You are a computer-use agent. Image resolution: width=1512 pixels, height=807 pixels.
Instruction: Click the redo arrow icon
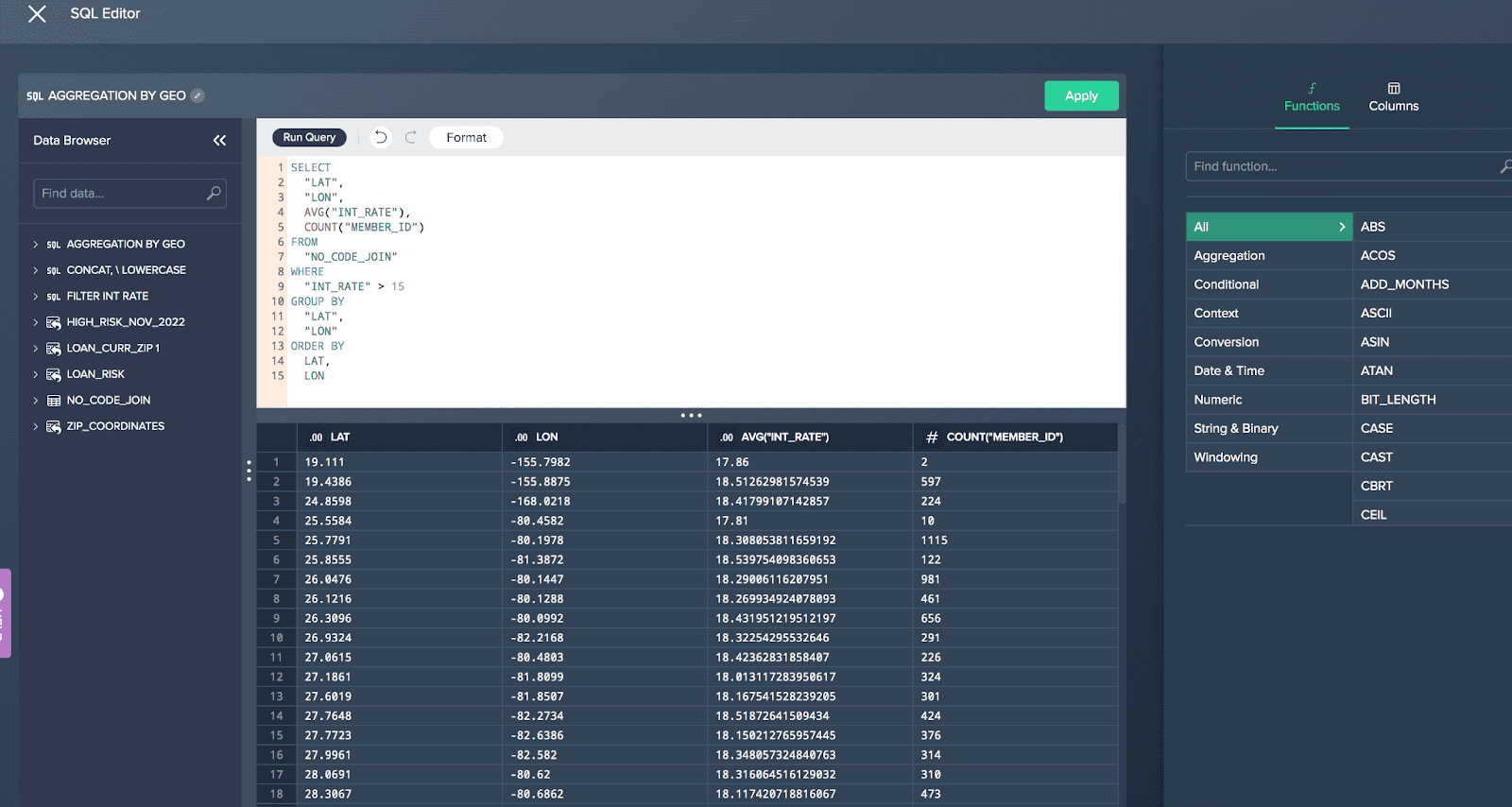coord(411,137)
